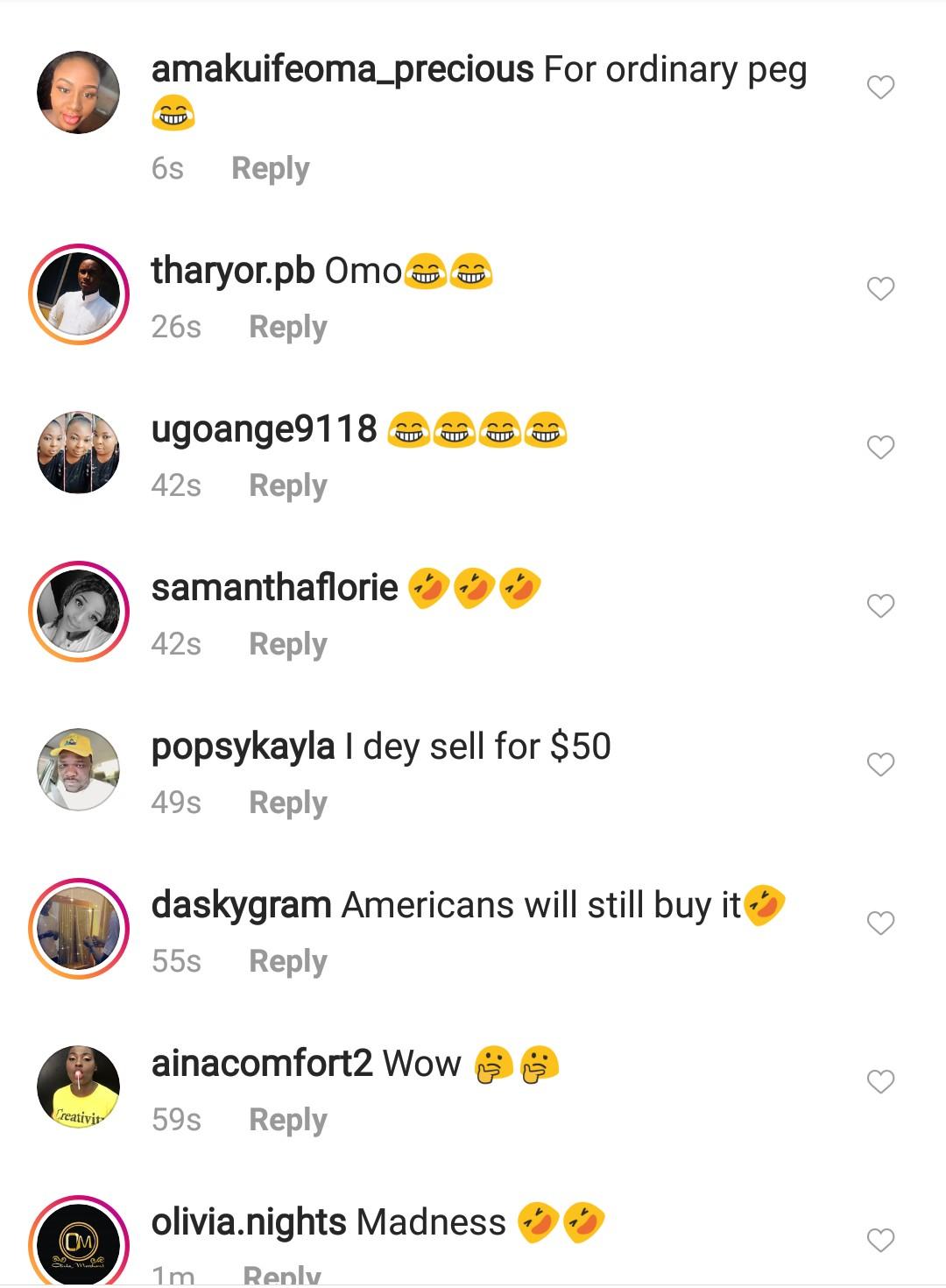Image resolution: width=946 pixels, height=1288 pixels.
Task: Reply to tharyor.pb's Omo comment
Action: tap(288, 327)
